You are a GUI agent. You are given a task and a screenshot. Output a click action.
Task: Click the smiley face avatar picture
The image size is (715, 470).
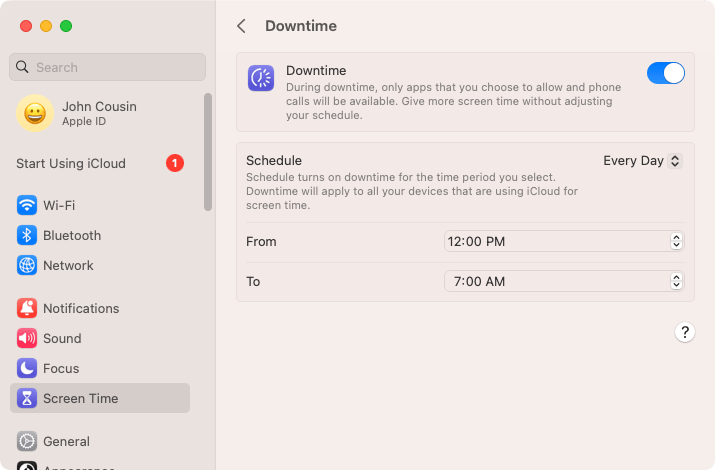(35, 113)
